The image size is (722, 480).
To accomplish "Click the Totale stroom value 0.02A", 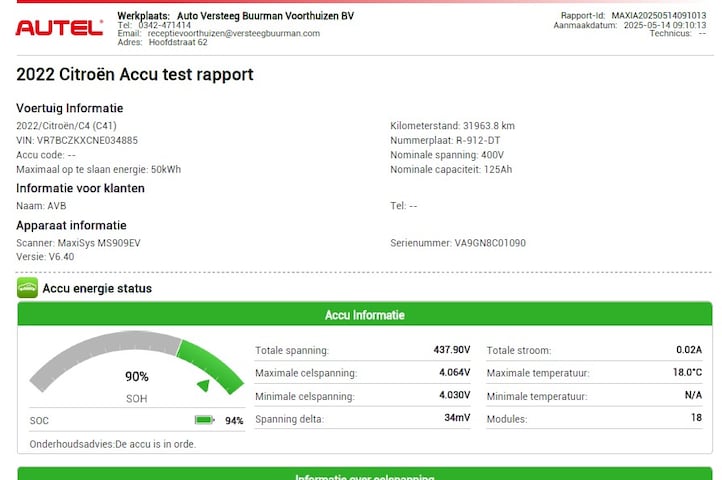I will (689, 350).
